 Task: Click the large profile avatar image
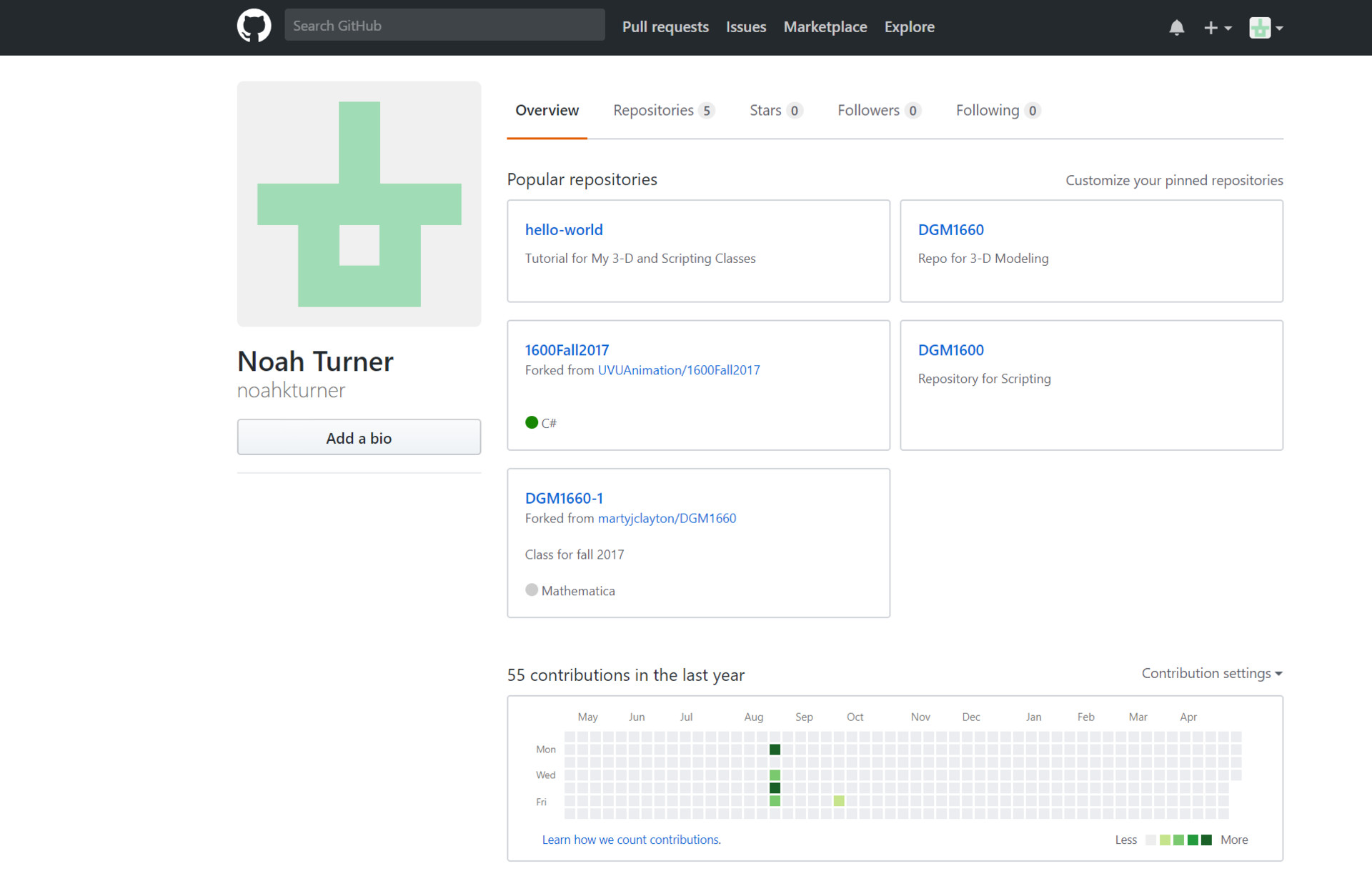pos(359,204)
